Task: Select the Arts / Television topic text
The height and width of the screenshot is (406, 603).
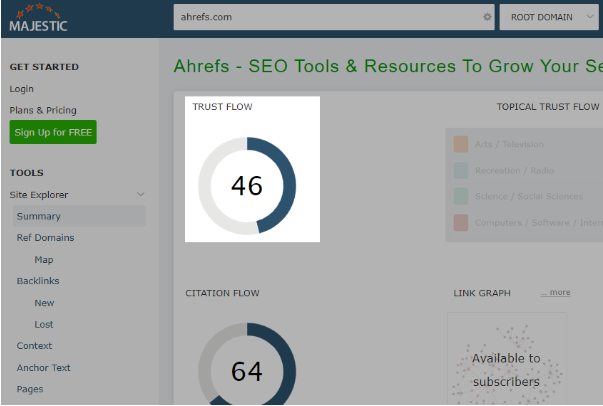Action: [x=509, y=144]
